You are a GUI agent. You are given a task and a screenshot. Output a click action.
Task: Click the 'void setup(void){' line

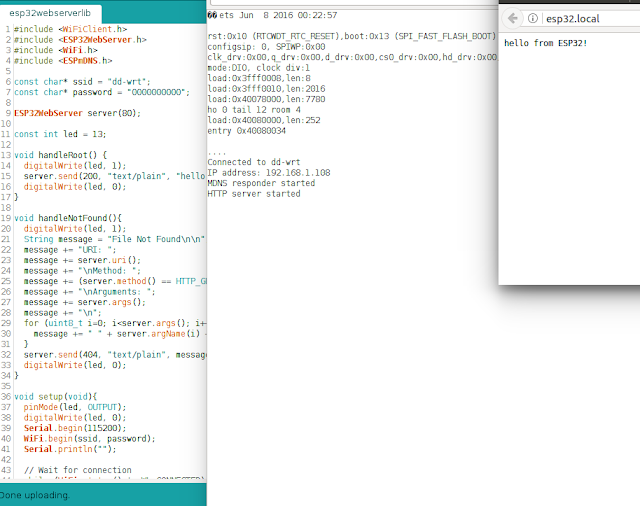pos(56,397)
